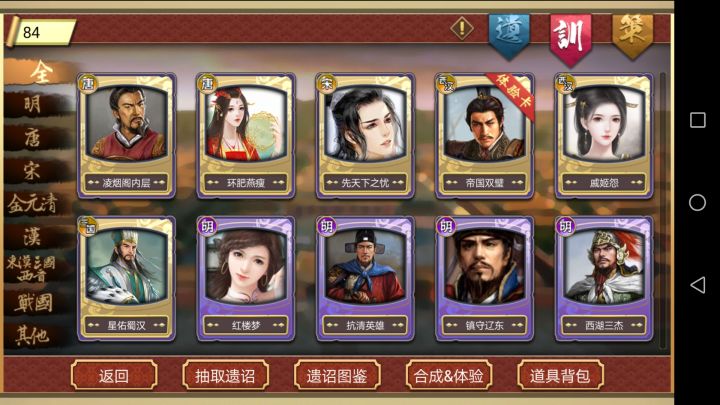Select the 金元清 filter tab
The image size is (720, 405).
[34, 203]
